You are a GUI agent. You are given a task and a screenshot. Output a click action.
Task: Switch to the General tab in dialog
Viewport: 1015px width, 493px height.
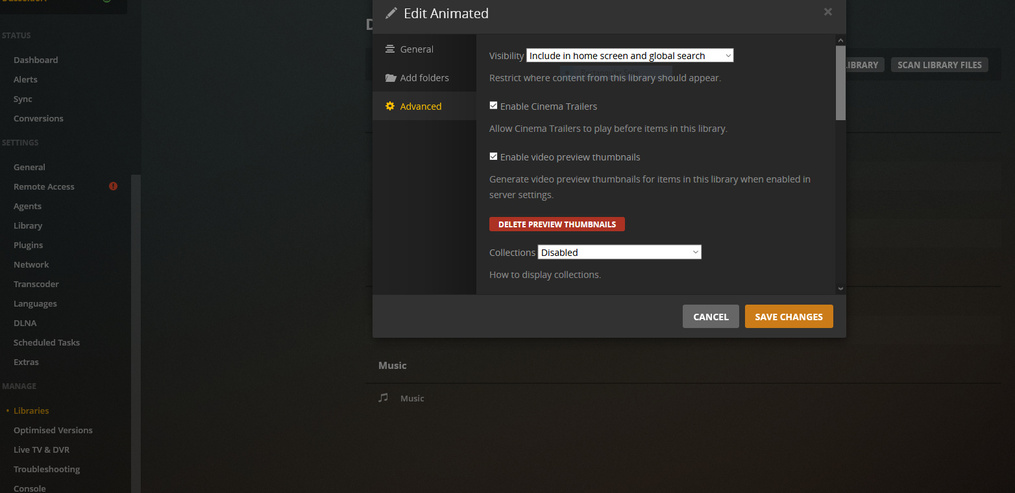[x=425, y=49]
